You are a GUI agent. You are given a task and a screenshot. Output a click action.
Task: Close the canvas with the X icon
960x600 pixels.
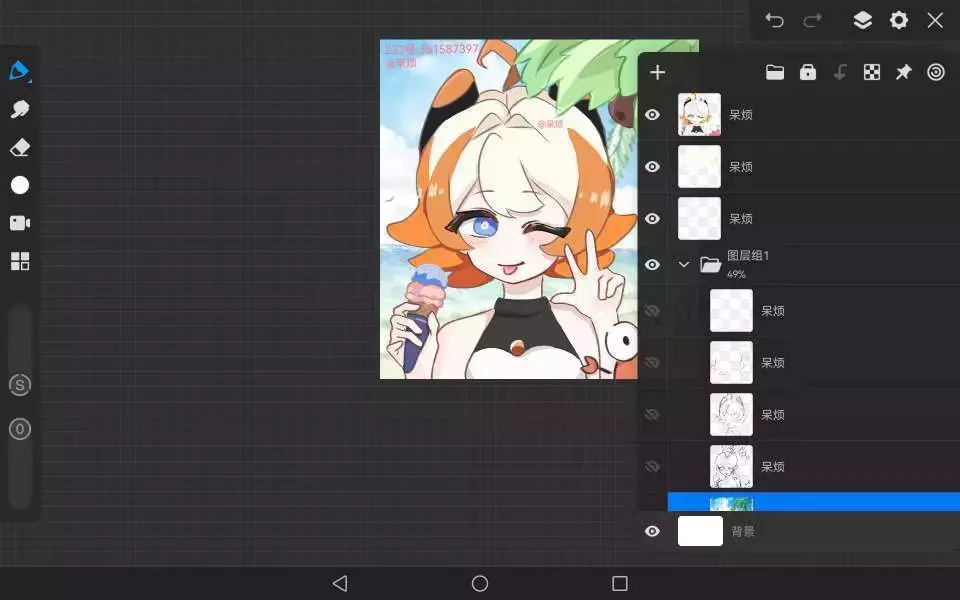(935, 20)
